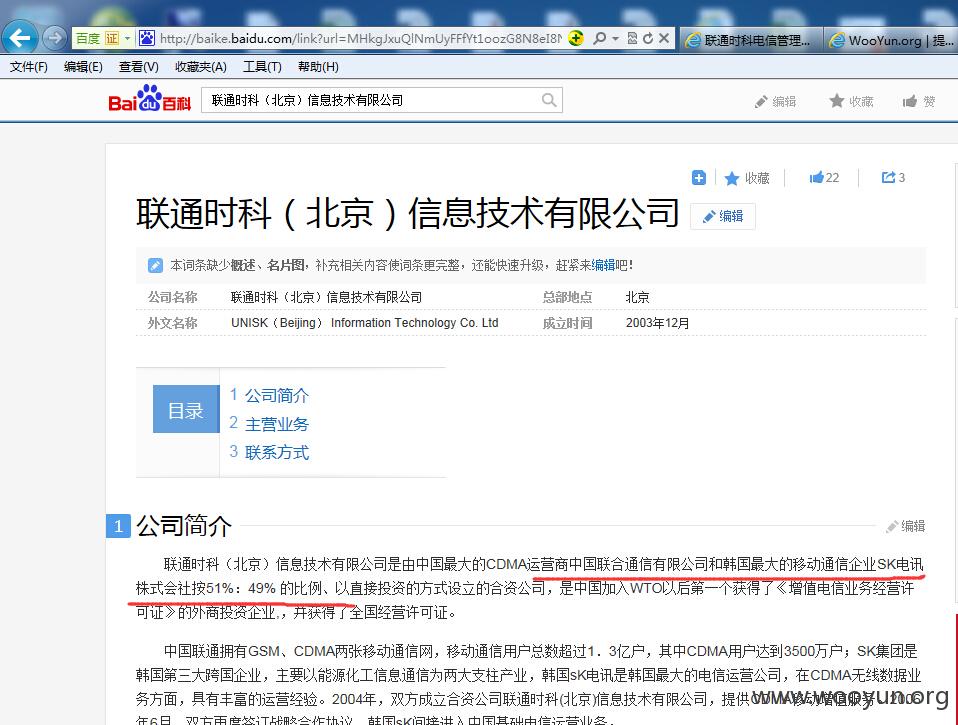Viewport: 958px width, 725px height.
Task: Click the 公司名称 field label
Action: tap(172, 297)
